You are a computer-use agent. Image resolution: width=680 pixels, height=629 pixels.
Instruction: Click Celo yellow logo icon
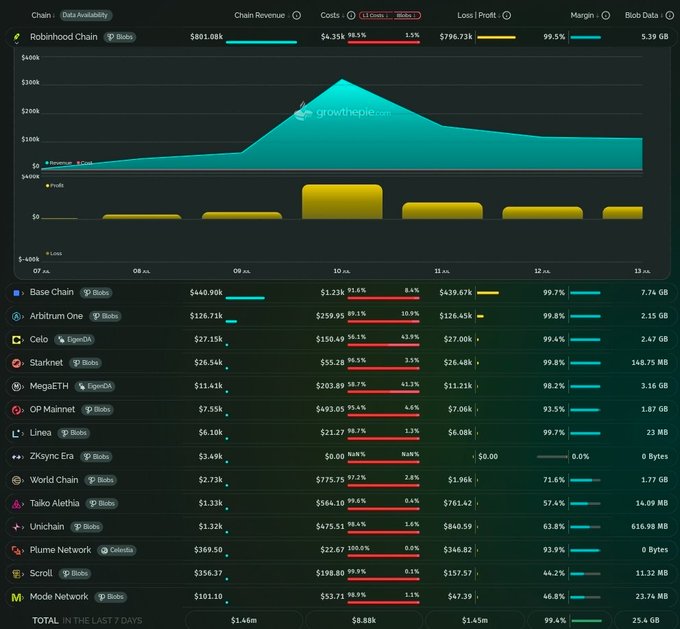(16, 340)
